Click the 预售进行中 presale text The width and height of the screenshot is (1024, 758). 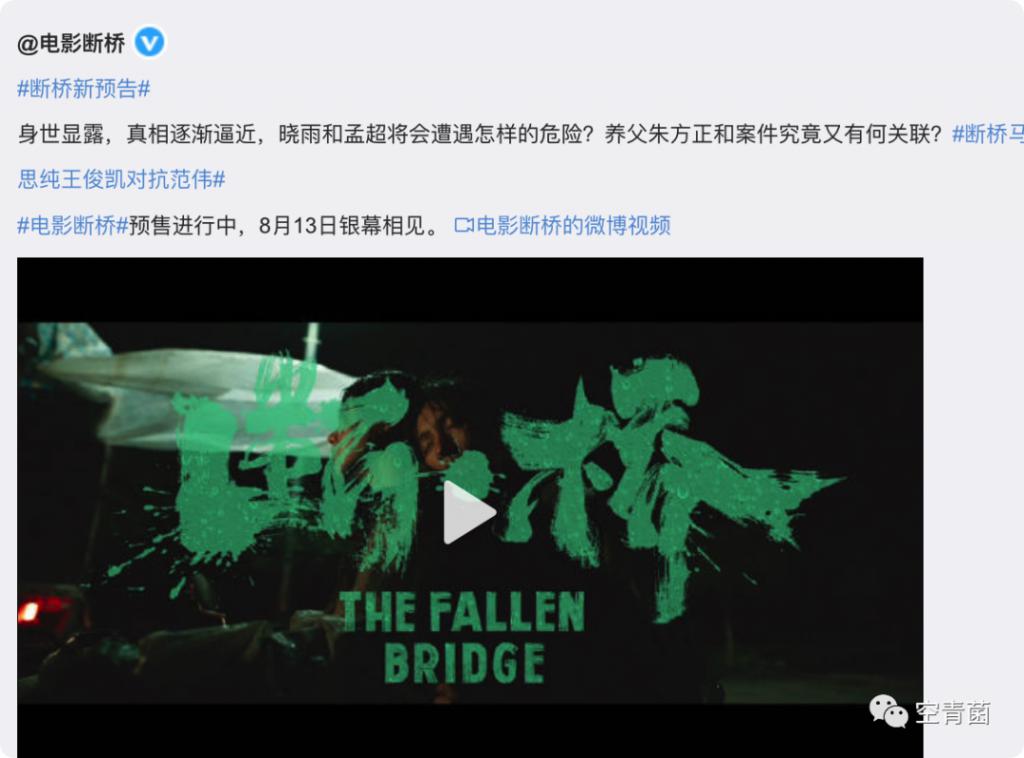pos(182,225)
